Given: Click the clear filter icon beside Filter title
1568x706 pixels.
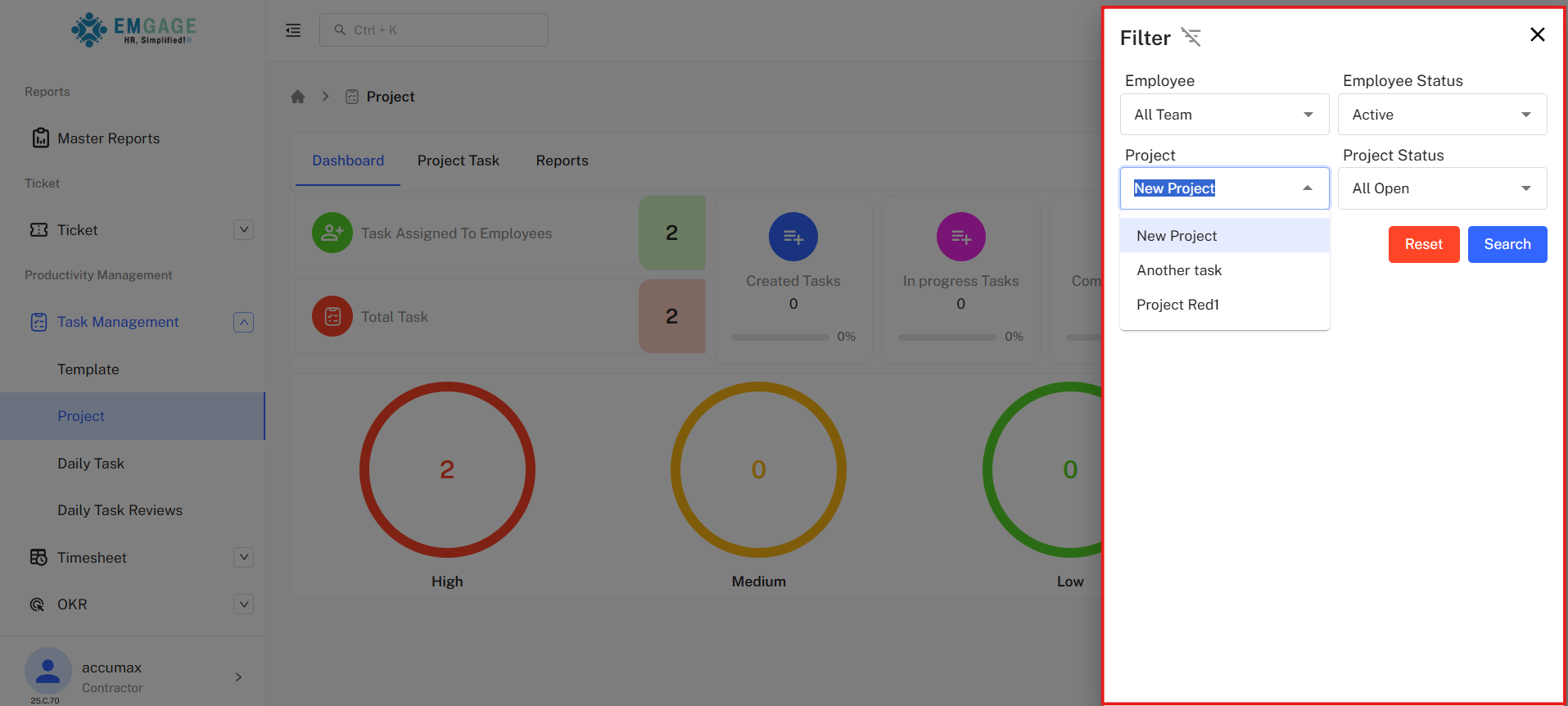Looking at the screenshot, I should point(1191,38).
